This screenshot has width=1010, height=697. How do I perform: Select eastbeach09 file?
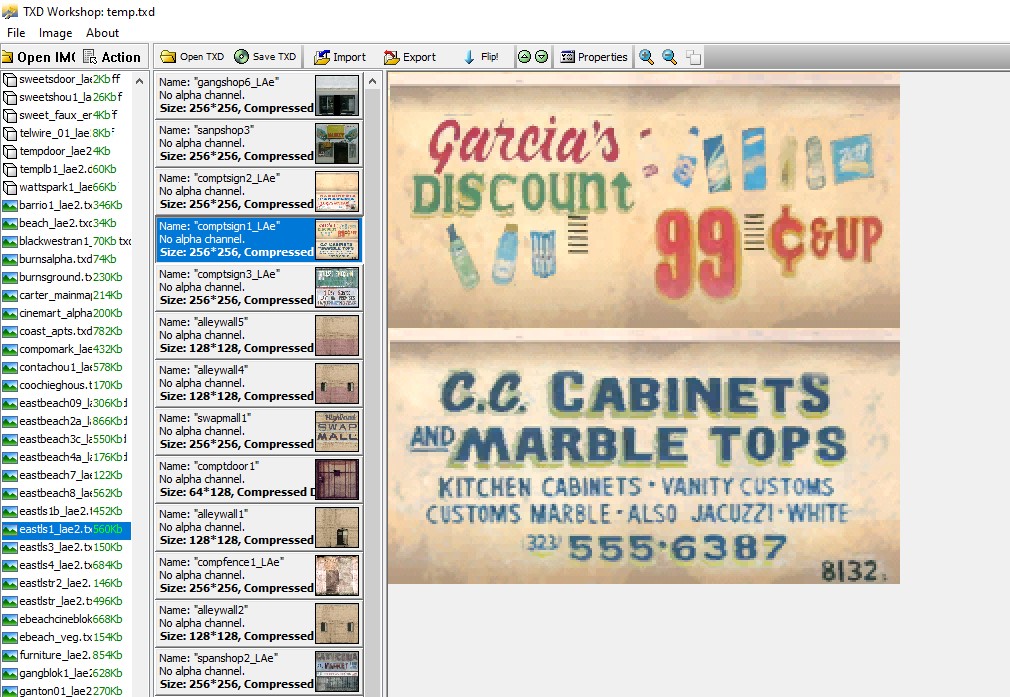(66, 404)
